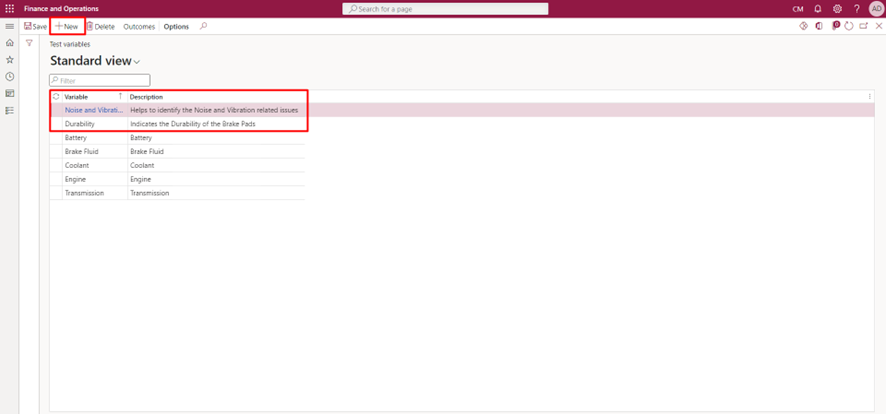
Task: Open grid options vertical dots
Action: (870, 97)
